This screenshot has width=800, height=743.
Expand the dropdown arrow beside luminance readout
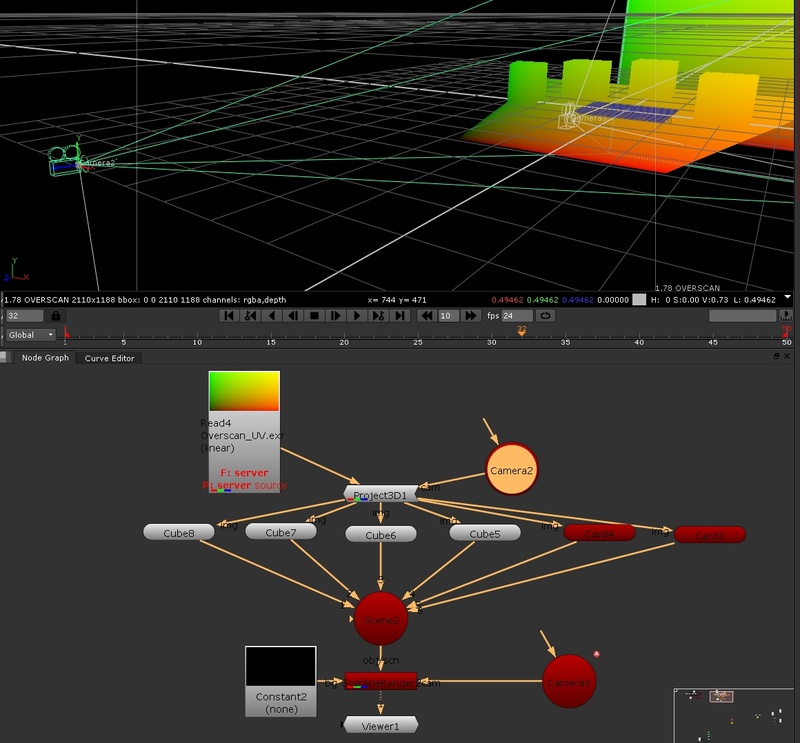(x=788, y=298)
